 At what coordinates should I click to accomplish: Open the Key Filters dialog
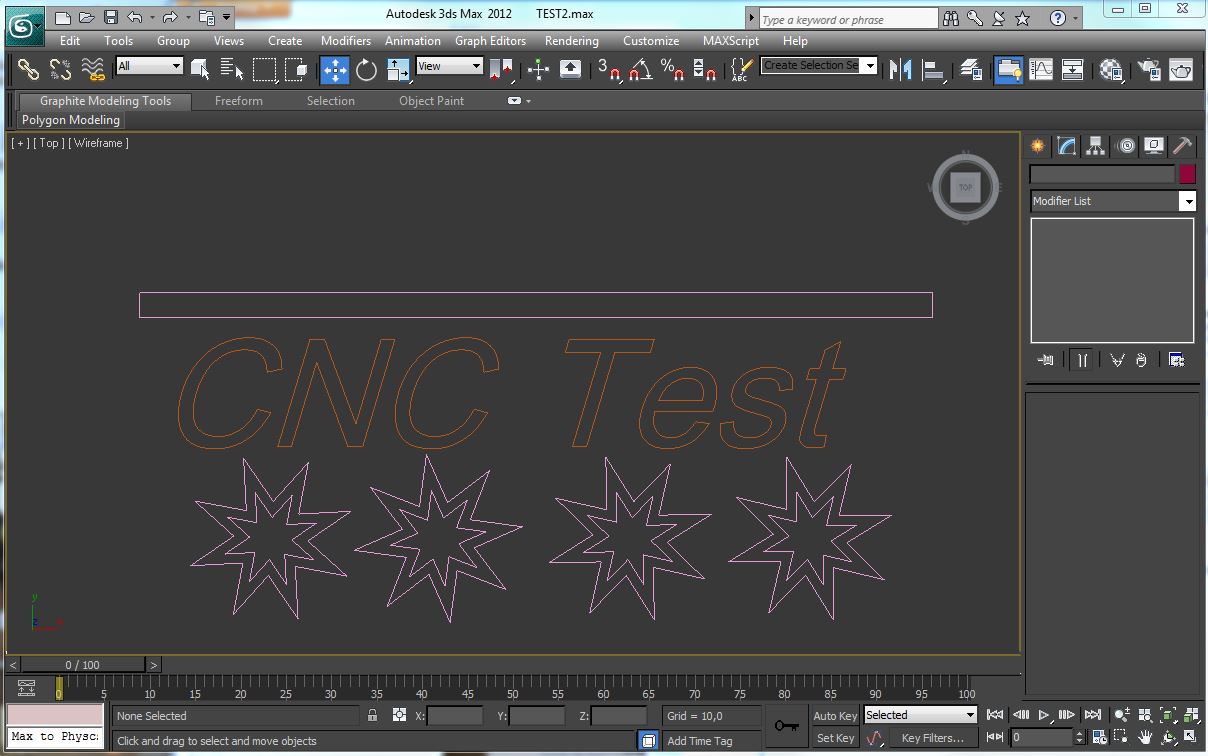(x=932, y=738)
